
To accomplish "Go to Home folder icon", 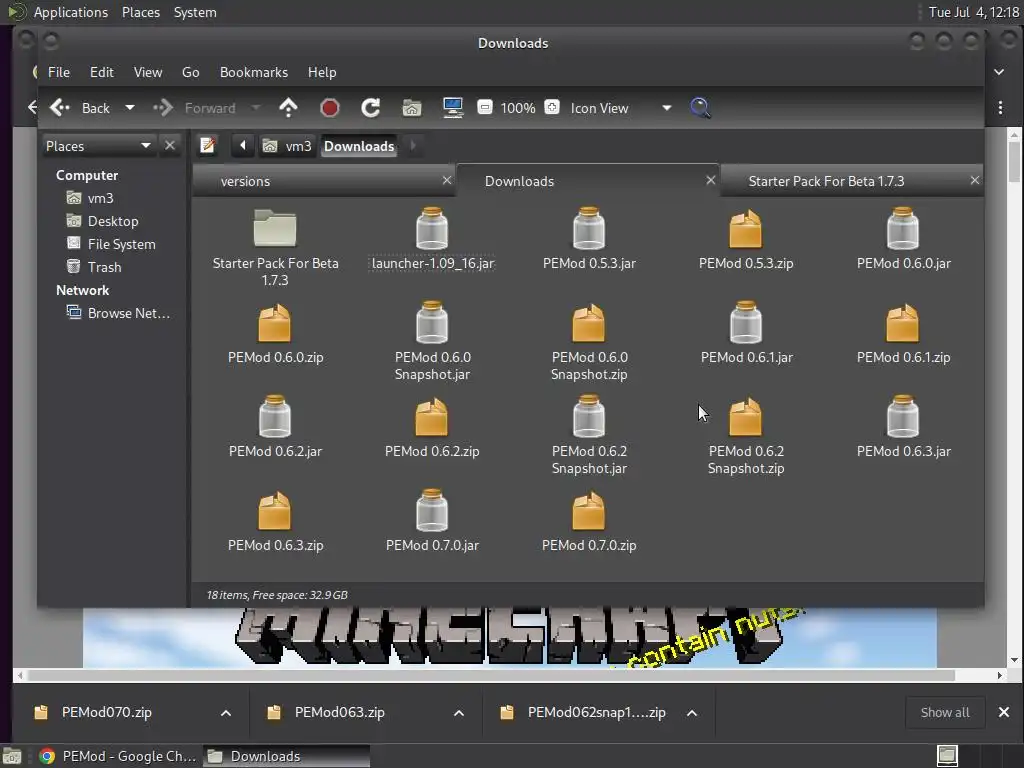I will pos(411,108).
